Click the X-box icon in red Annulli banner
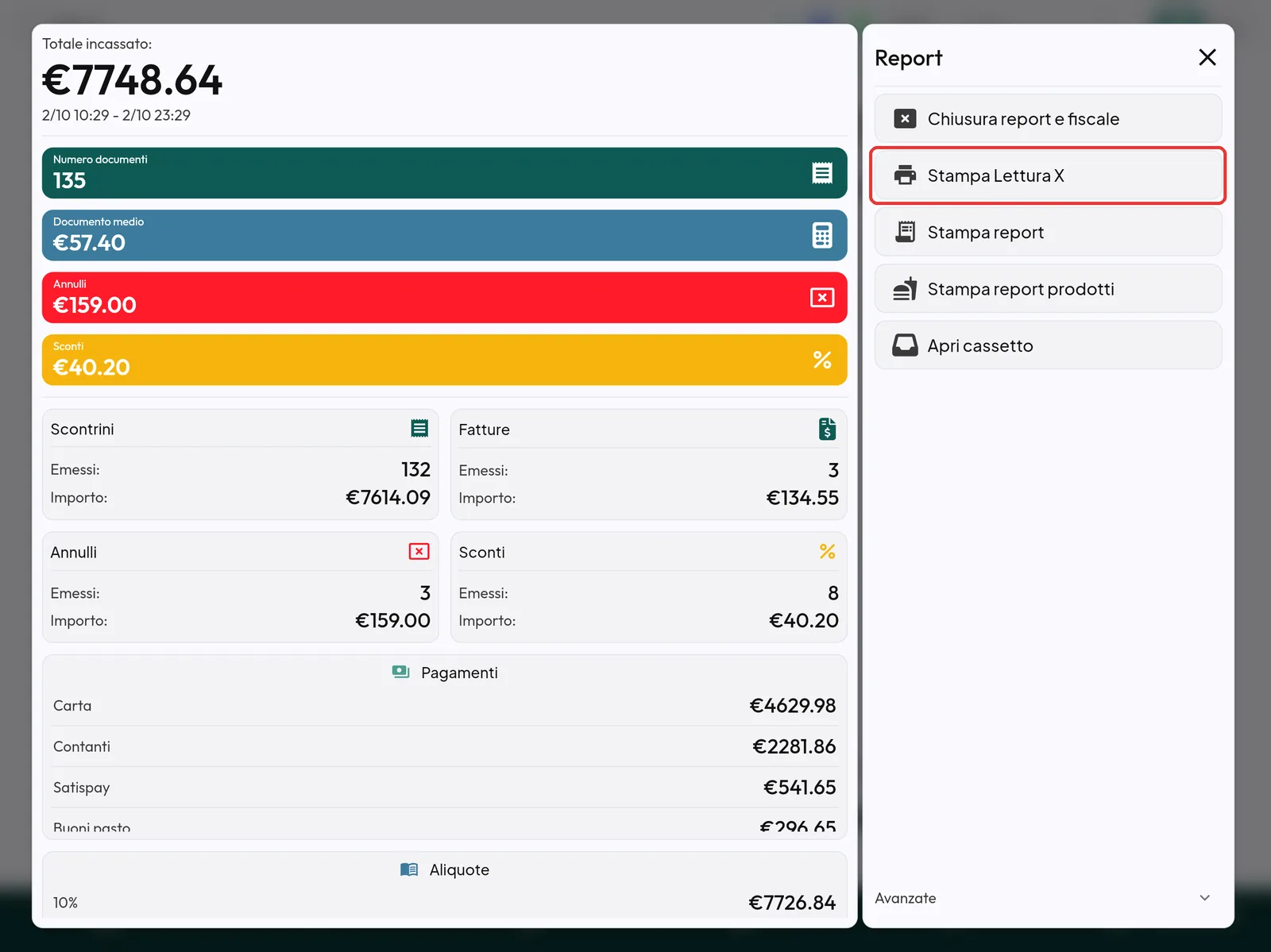The image size is (1271, 952). click(822, 298)
